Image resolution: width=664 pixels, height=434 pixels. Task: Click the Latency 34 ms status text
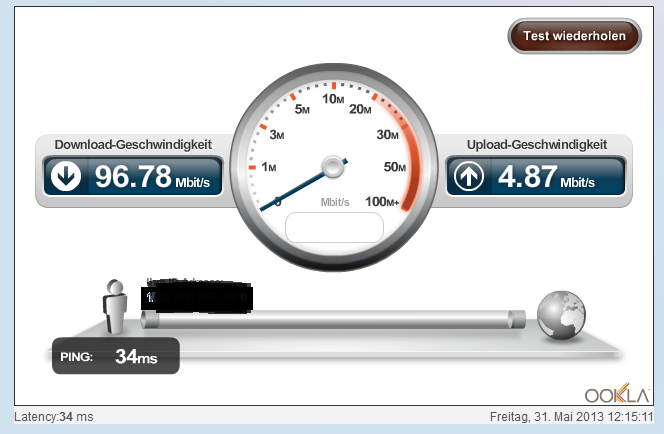click(x=54, y=417)
